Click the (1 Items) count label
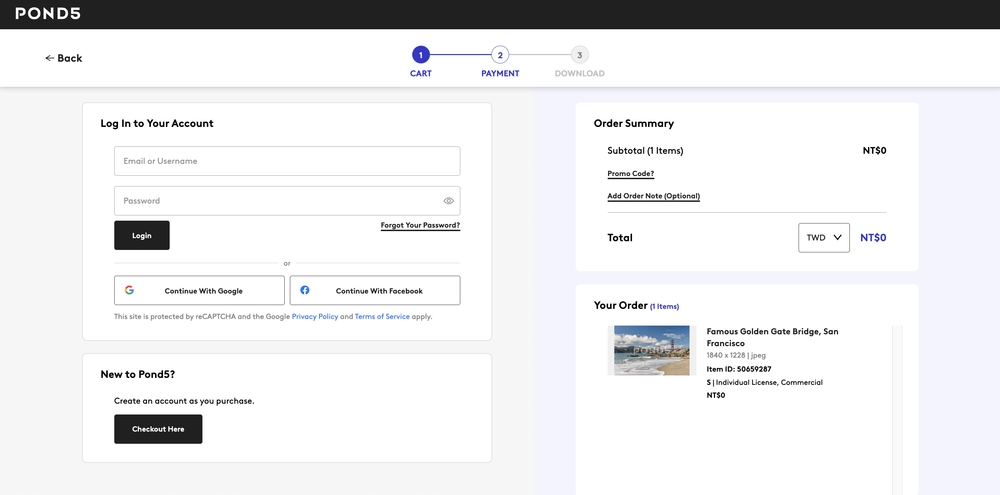1000x495 pixels. pos(665,307)
